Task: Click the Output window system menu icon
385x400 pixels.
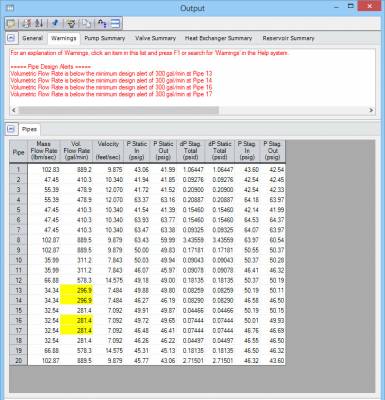Action: coord(10,8)
